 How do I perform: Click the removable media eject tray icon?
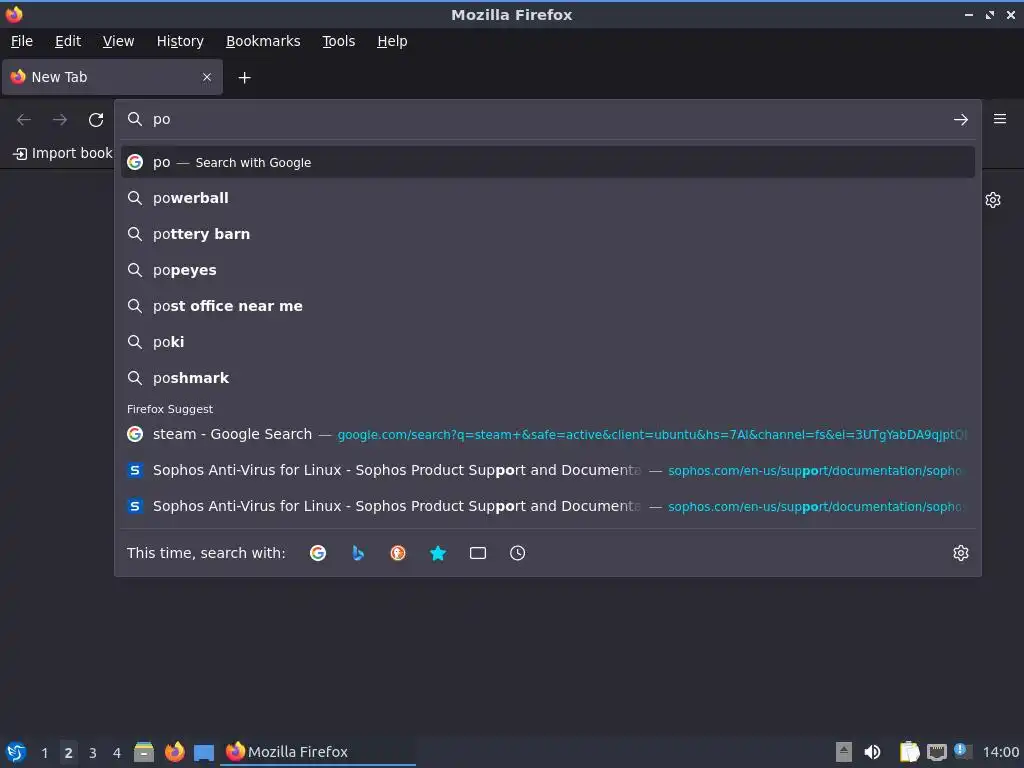[844, 752]
